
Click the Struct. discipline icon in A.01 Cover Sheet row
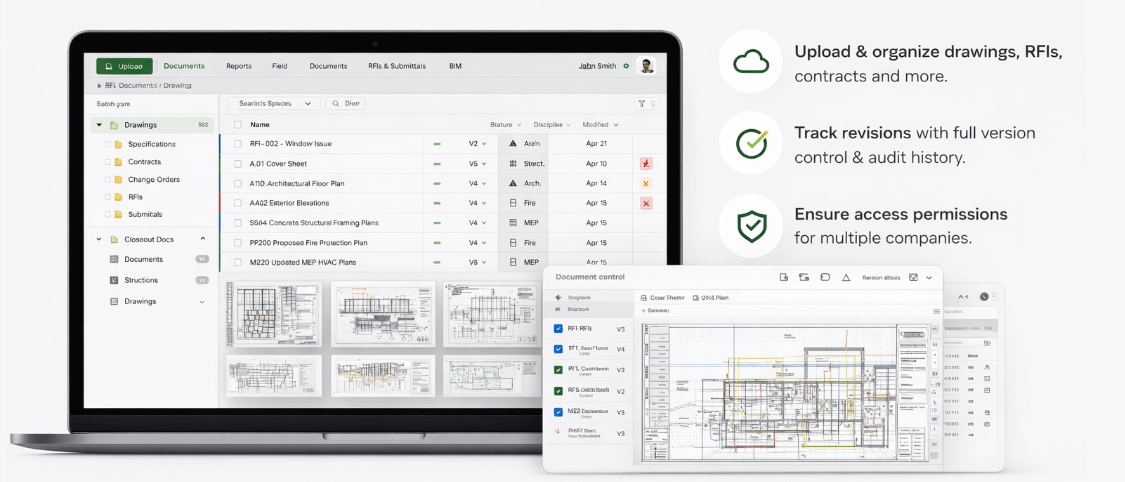(512, 164)
